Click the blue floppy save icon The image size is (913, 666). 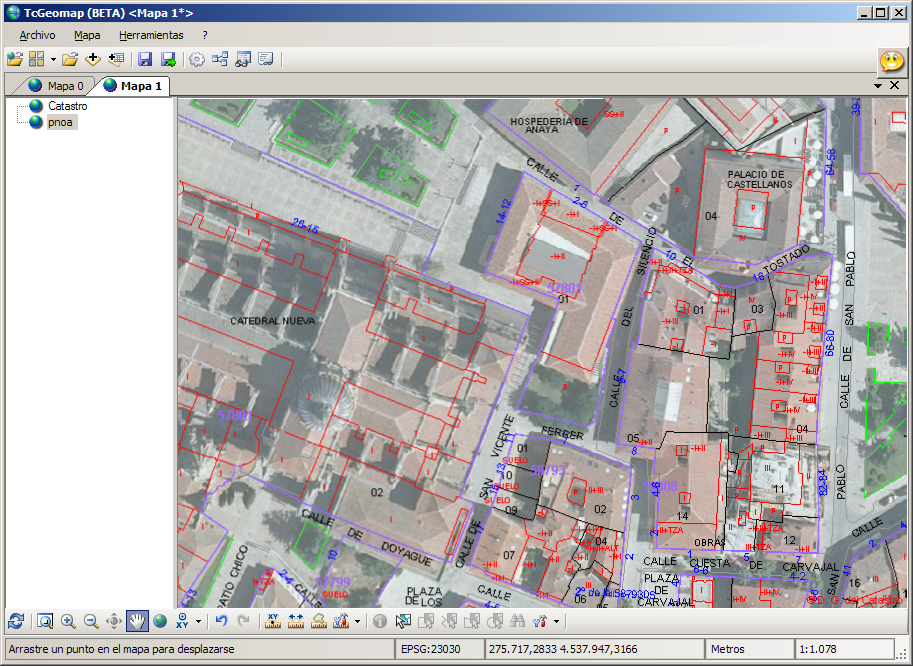tap(145, 59)
